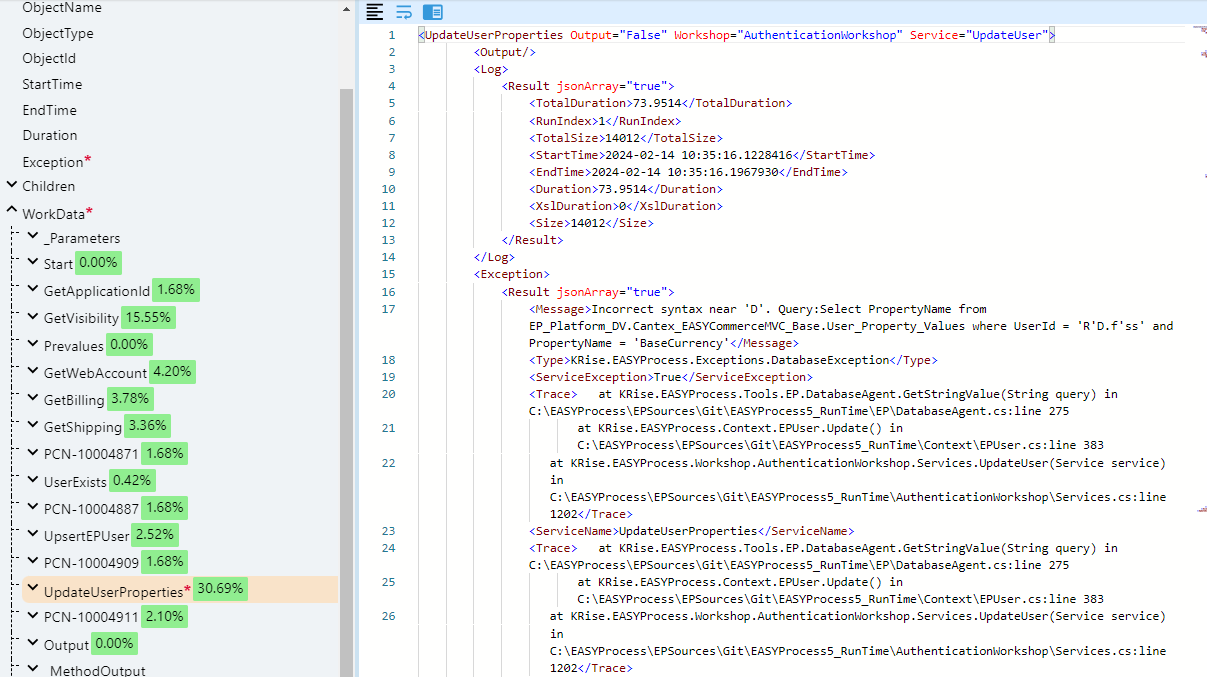Expand the GetBilling chevron

click(x=33, y=399)
